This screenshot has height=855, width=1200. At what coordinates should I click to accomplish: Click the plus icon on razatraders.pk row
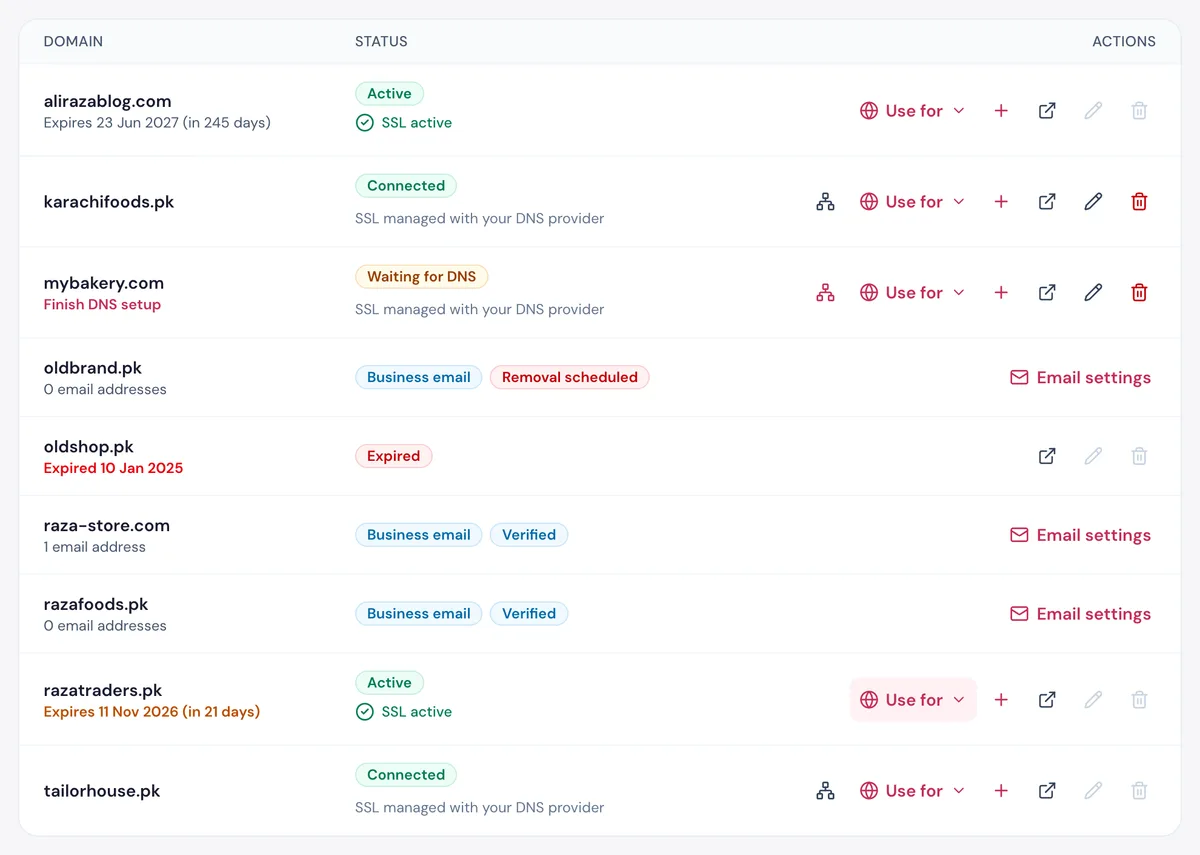coord(1001,700)
